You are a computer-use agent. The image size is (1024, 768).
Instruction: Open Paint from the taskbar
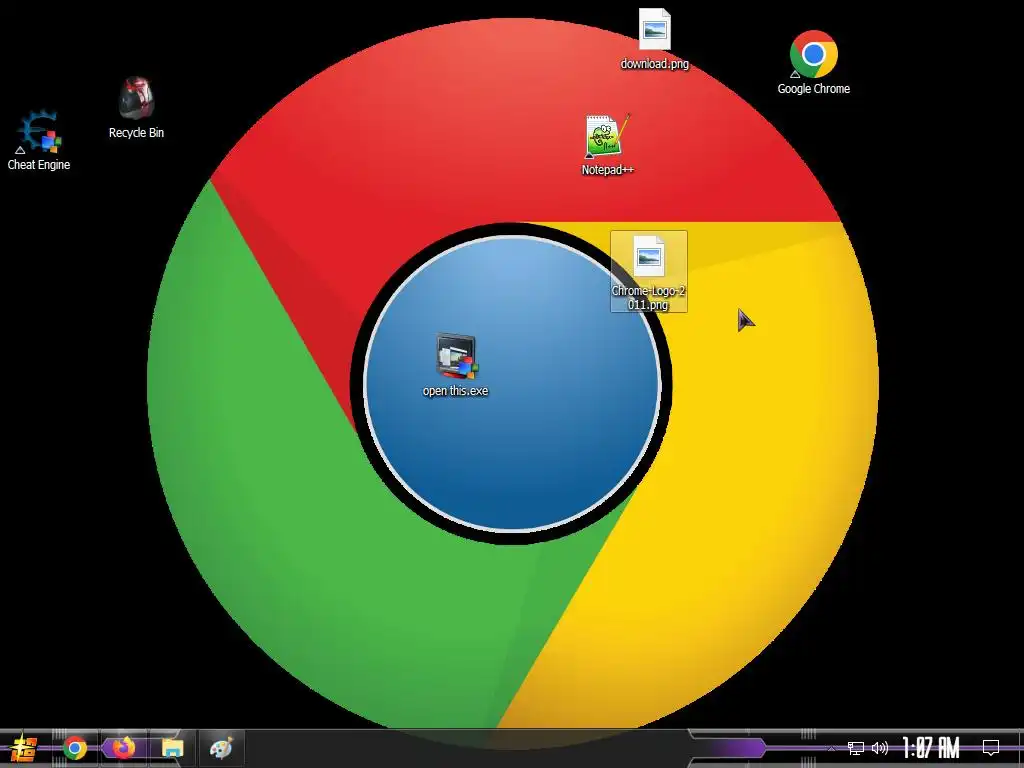pos(221,748)
